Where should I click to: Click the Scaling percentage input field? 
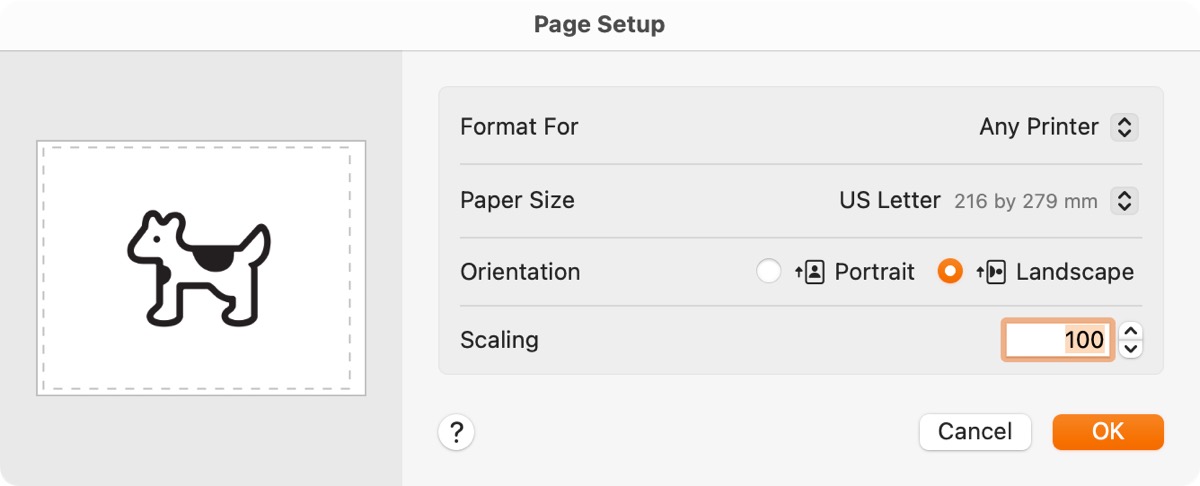1058,340
